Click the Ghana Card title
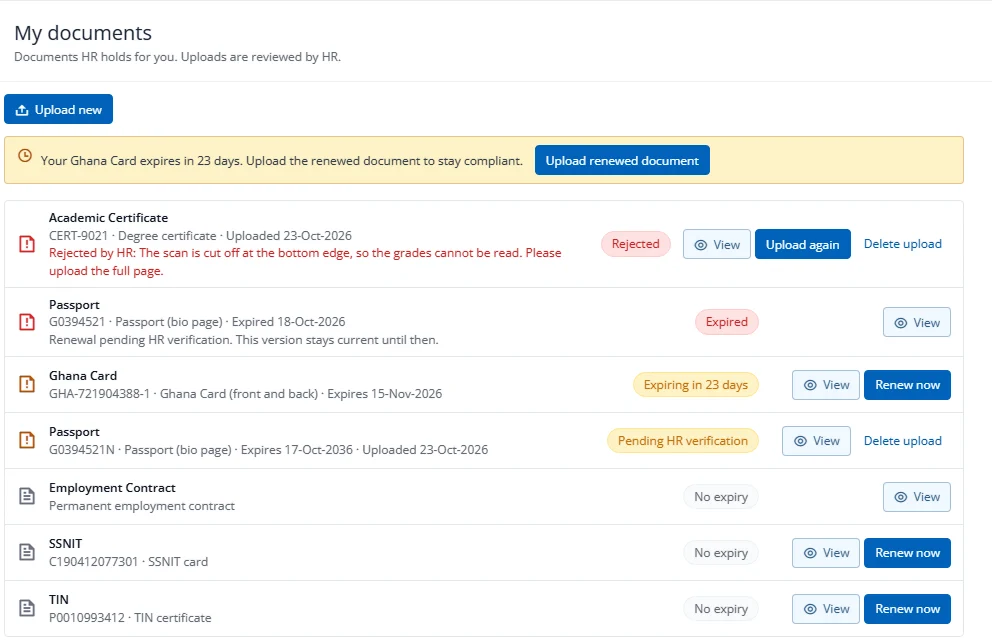The height and width of the screenshot is (641, 992). click(x=83, y=375)
